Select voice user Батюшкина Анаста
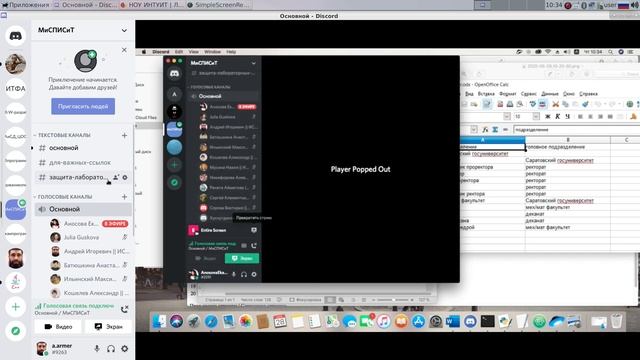Viewport: 640px width, 360px height. (89, 265)
